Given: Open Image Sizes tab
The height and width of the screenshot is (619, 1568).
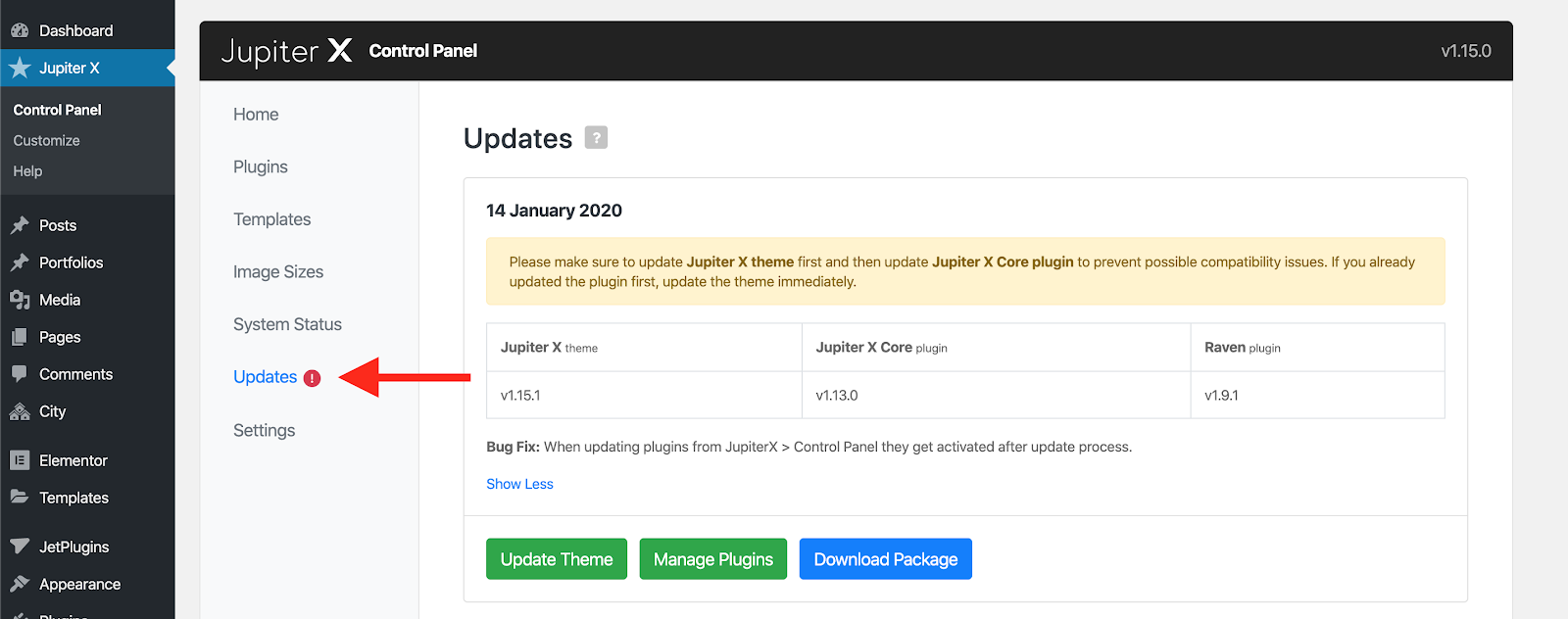Looking at the screenshot, I should click(x=278, y=272).
